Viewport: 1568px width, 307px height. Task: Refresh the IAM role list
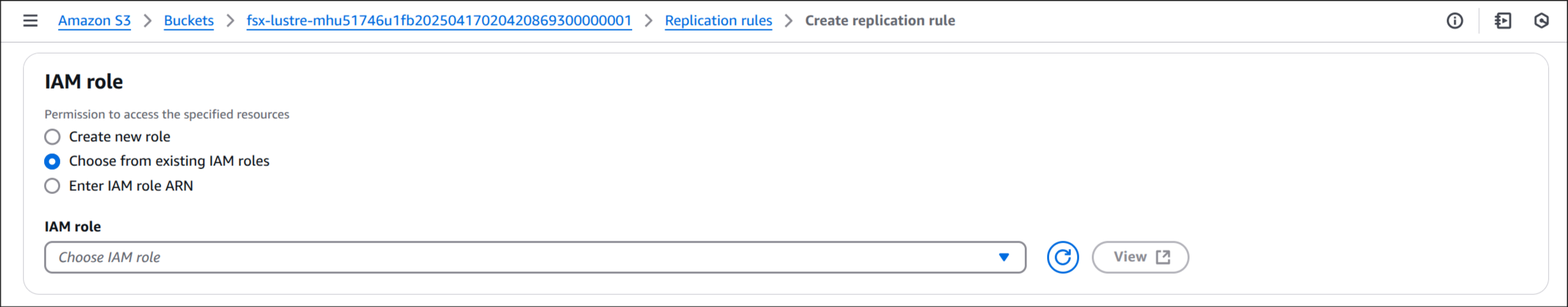[x=1062, y=257]
